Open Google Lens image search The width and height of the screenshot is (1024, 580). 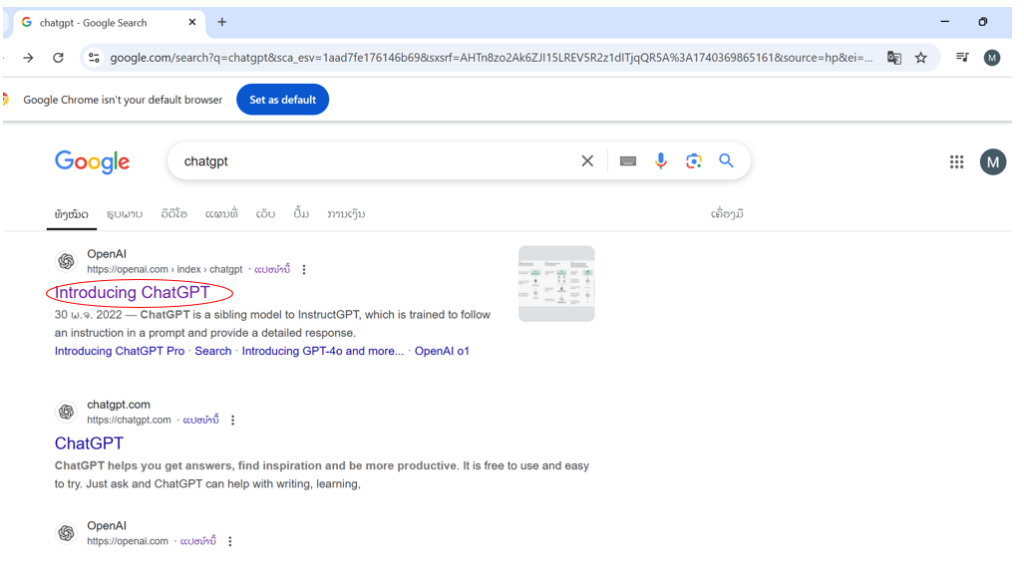click(693, 161)
